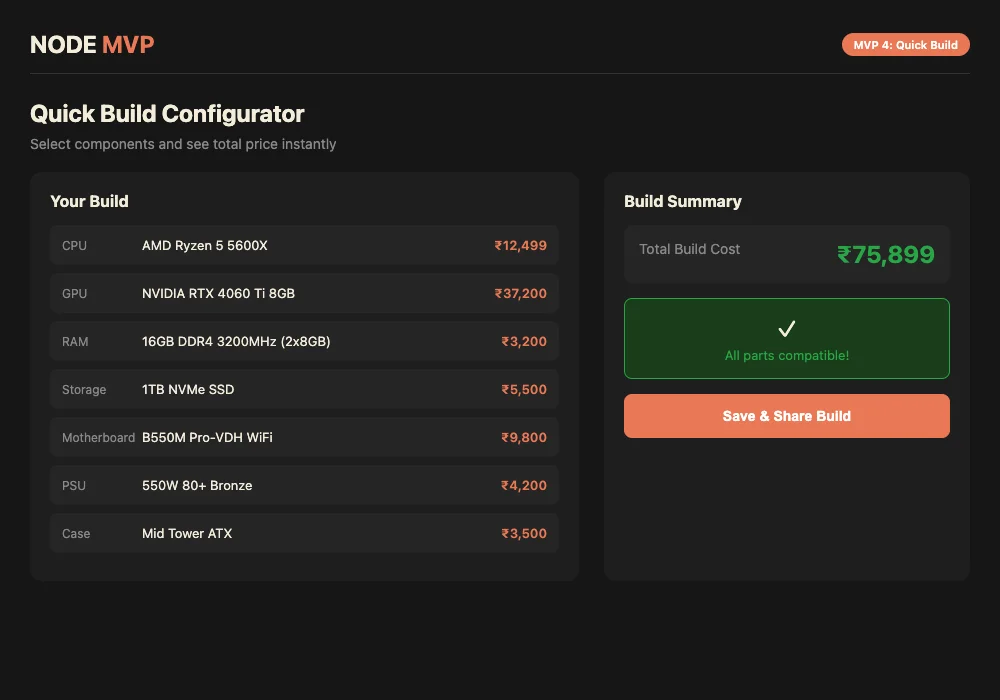Viewport: 1000px width, 700px height.
Task: Click the ₹9,800 motherboard price
Action: pos(524,437)
